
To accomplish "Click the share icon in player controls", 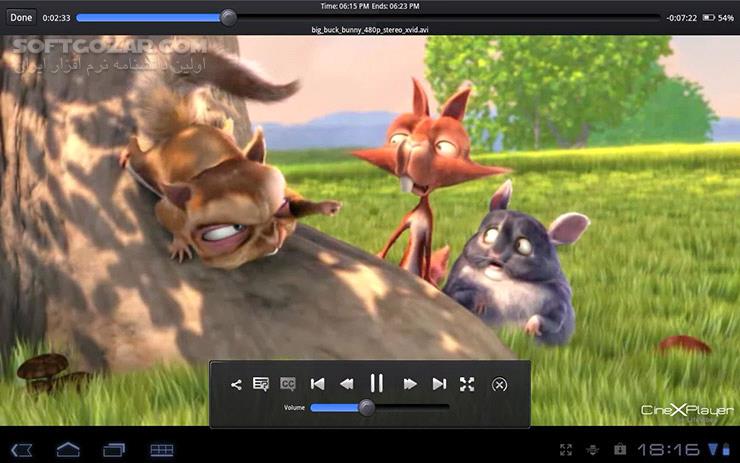I will click(x=236, y=385).
